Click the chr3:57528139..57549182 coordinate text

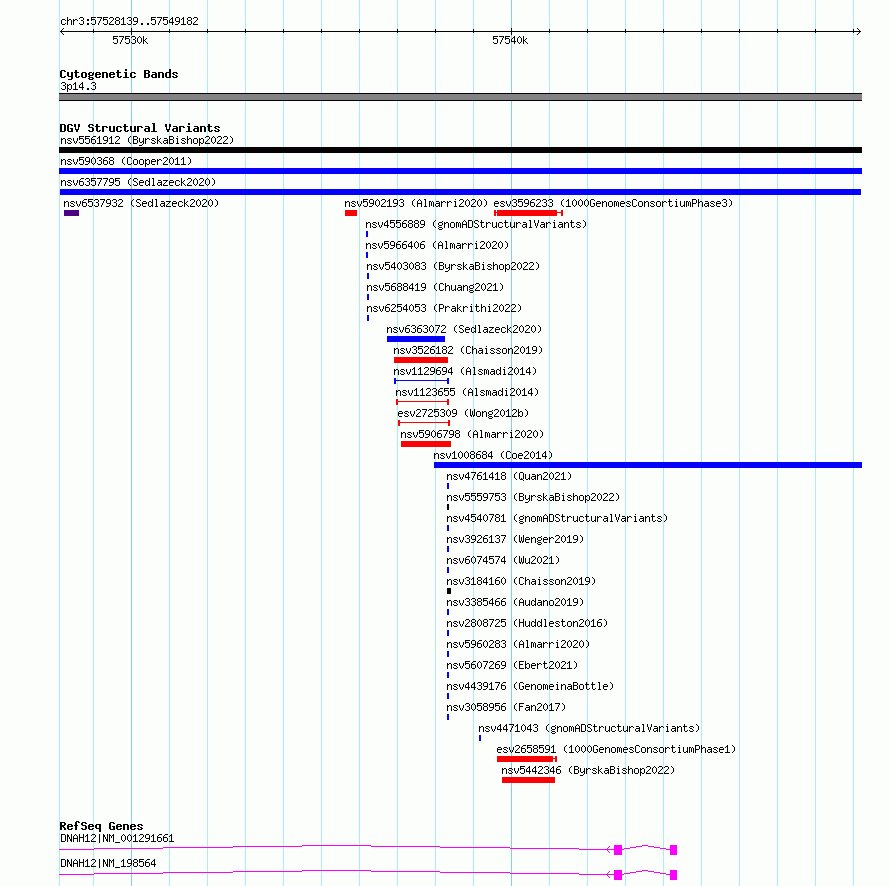pos(129,22)
